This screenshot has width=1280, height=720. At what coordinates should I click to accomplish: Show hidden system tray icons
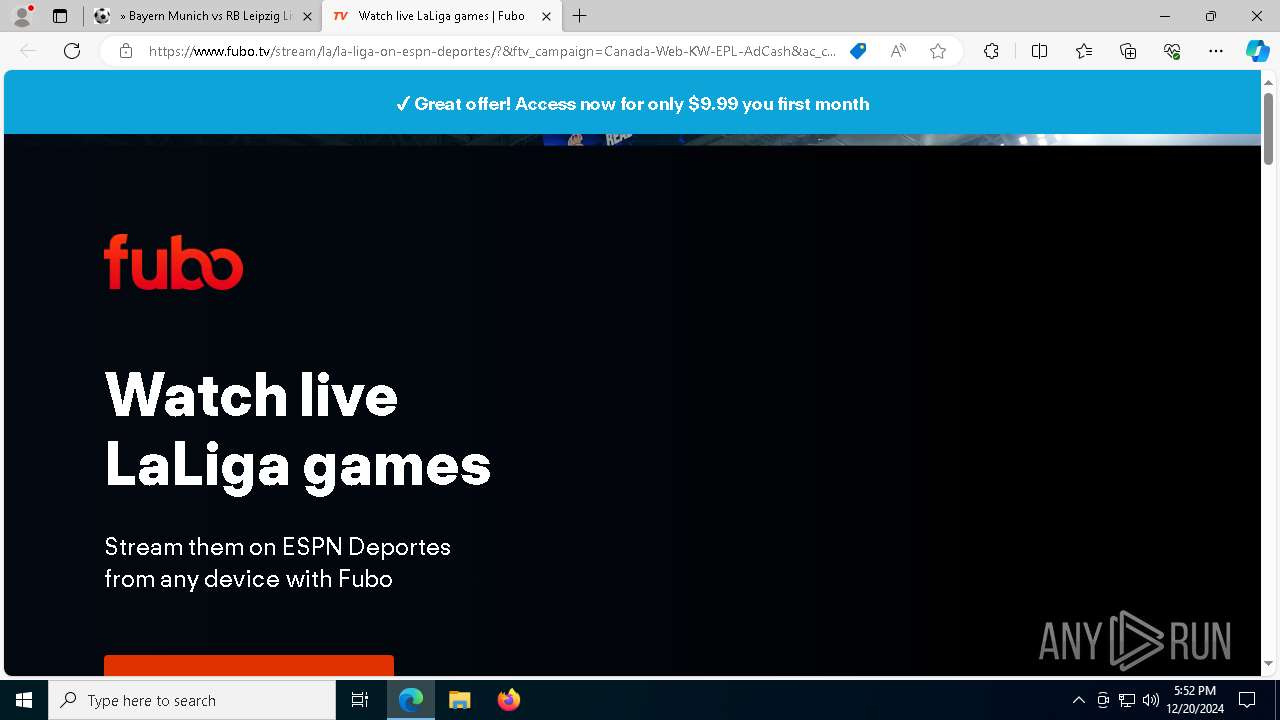[1078, 700]
